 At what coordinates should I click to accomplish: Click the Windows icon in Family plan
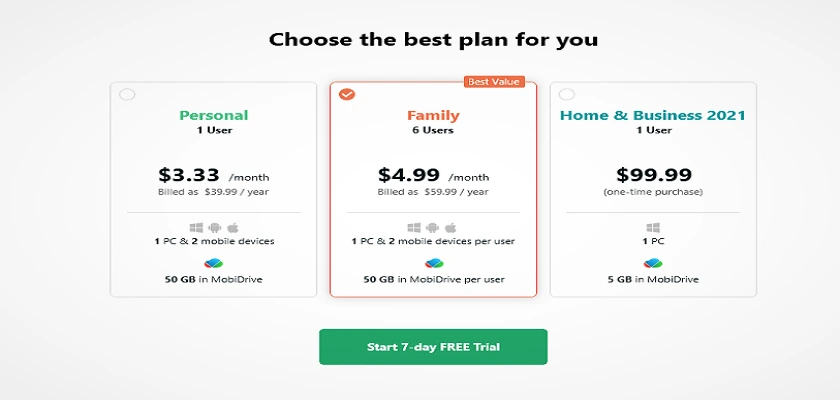tap(414, 228)
